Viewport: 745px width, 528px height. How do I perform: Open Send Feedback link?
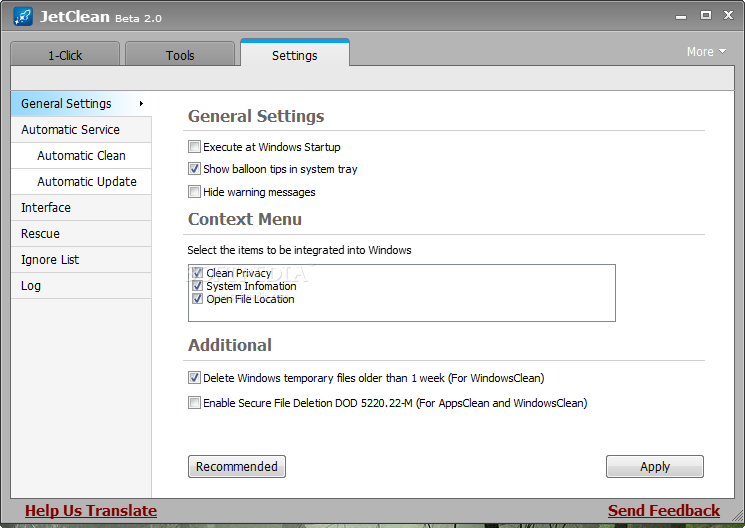[x=664, y=510]
